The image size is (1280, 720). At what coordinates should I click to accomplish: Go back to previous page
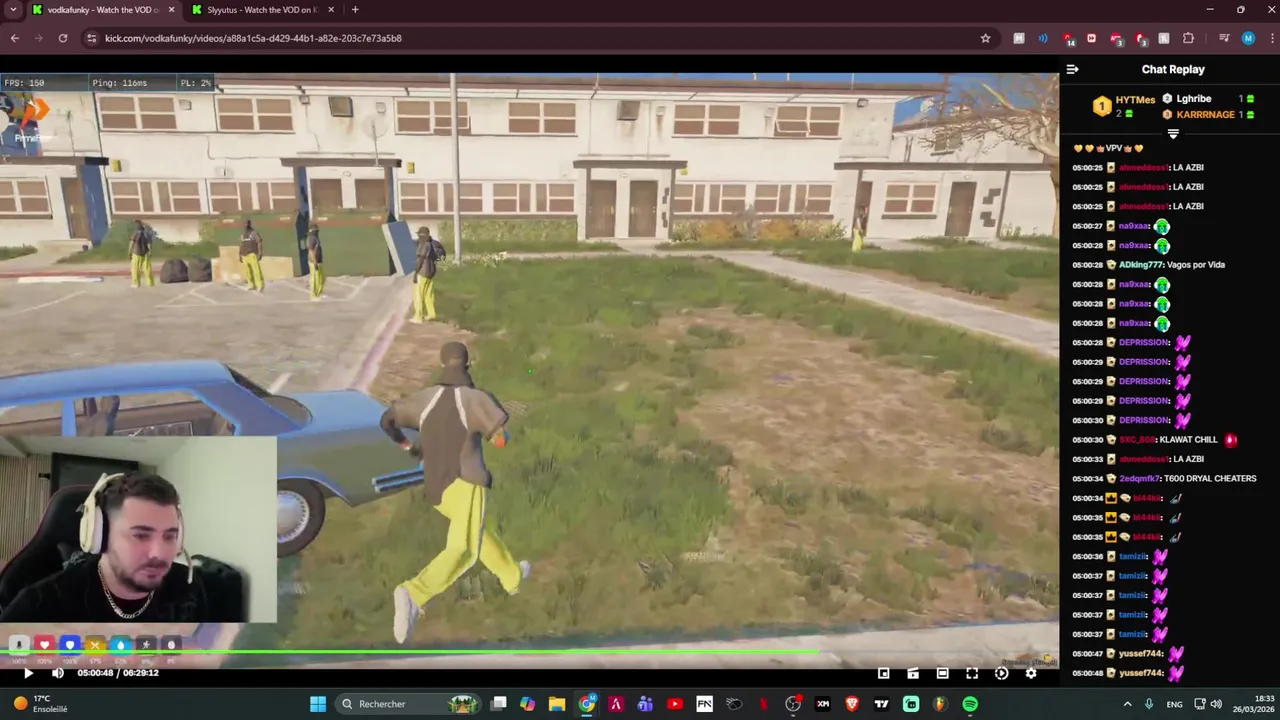14,38
